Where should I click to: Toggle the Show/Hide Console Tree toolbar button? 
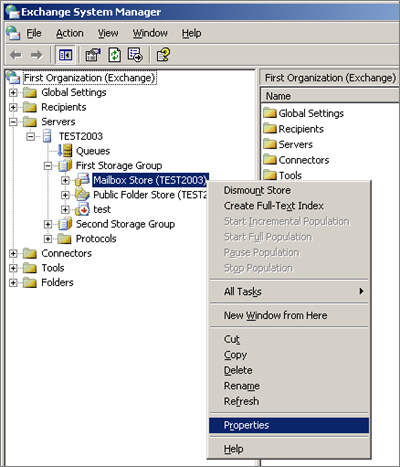pos(65,55)
